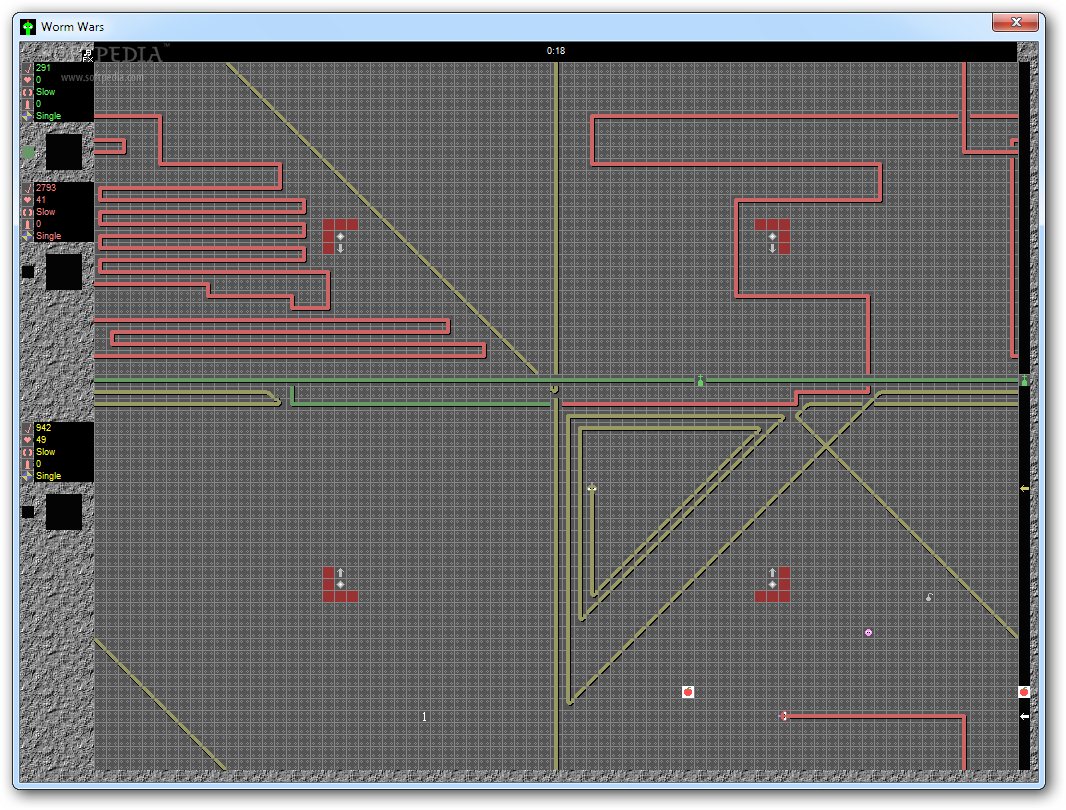The image size is (1066, 810).
Task: Click the bottom-right red teleporter diamond
Action: coord(772,585)
